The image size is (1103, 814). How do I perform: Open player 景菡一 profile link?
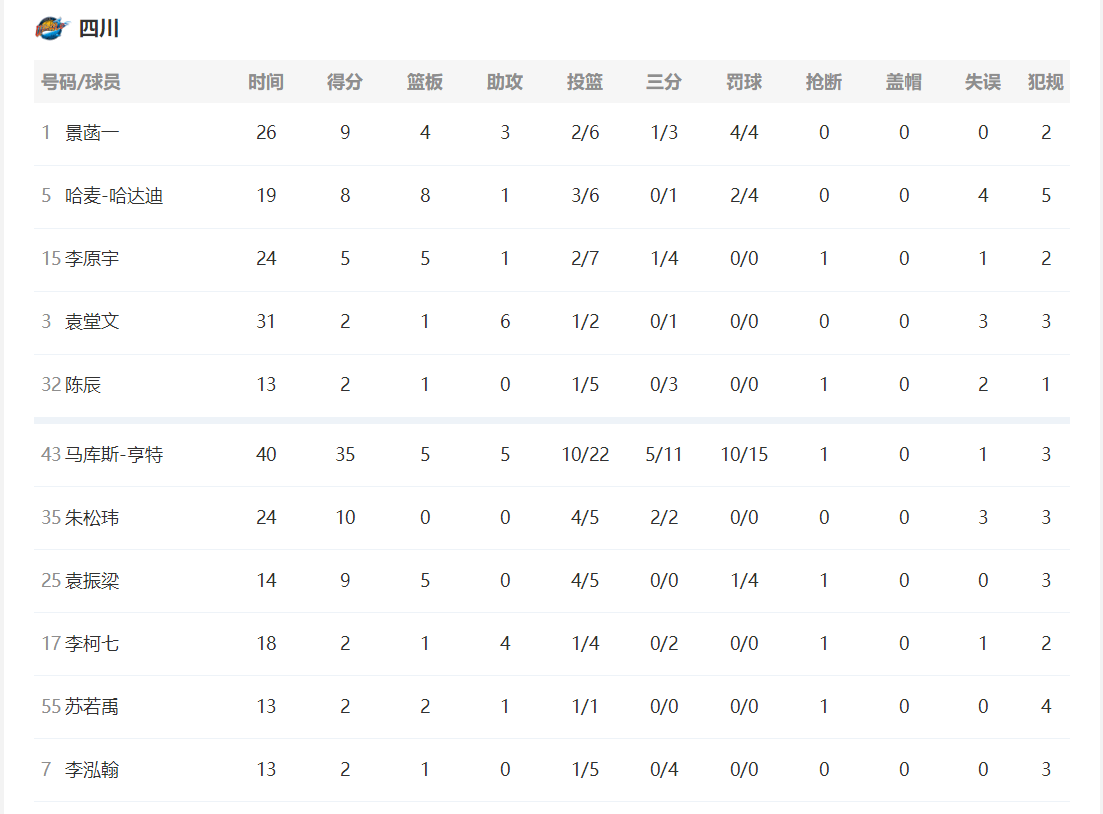click(92, 133)
